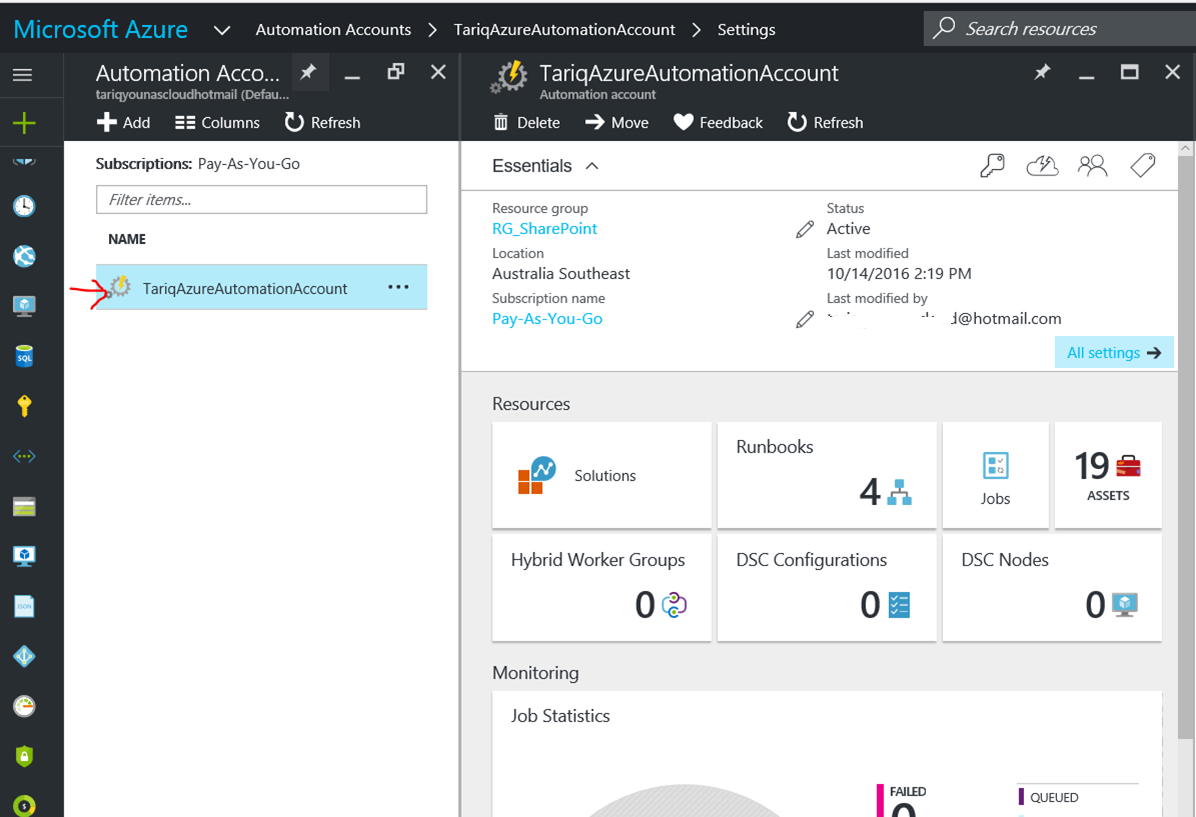Select TariqAzureAutomationAccount in the accounts list
The image size is (1196, 817).
click(x=261, y=288)
